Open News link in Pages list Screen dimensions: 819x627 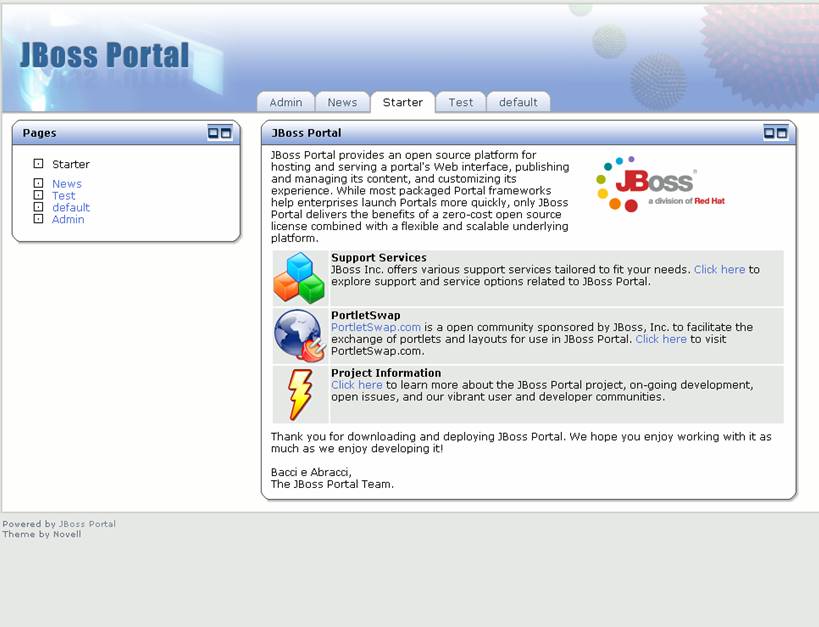[x=67, y=184]
